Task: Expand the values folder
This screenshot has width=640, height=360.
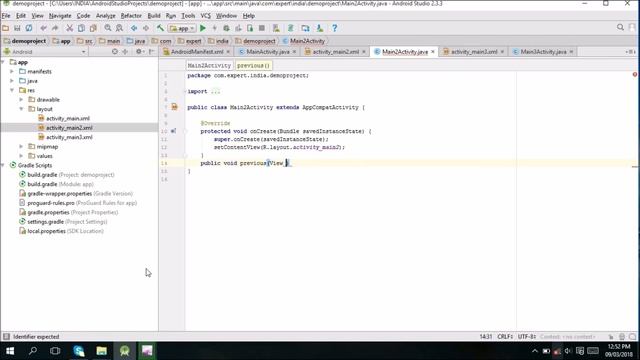Action: pyautogui.click(x=21, y=156)
